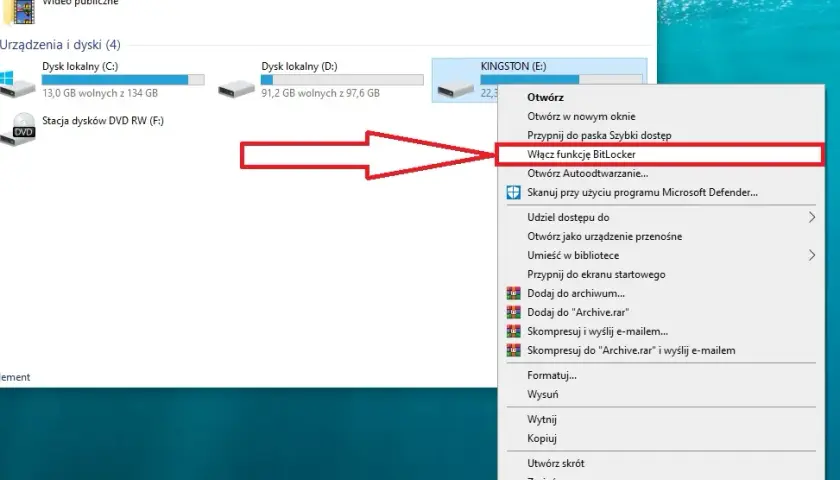
Task: Choose Skompresuj do "Archive.rar" i wyślij e-mailem
Action: coord(631,350)
